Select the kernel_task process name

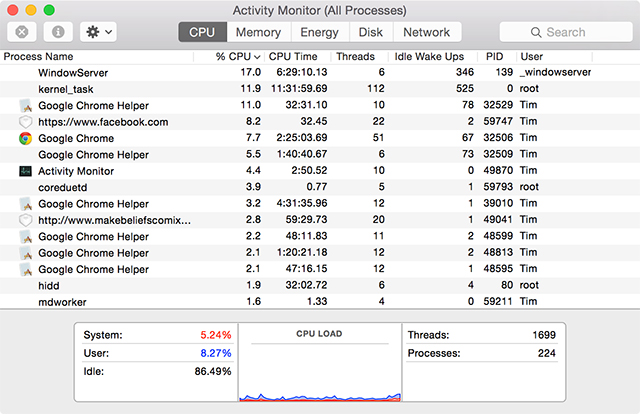click(x=66, y=89)
